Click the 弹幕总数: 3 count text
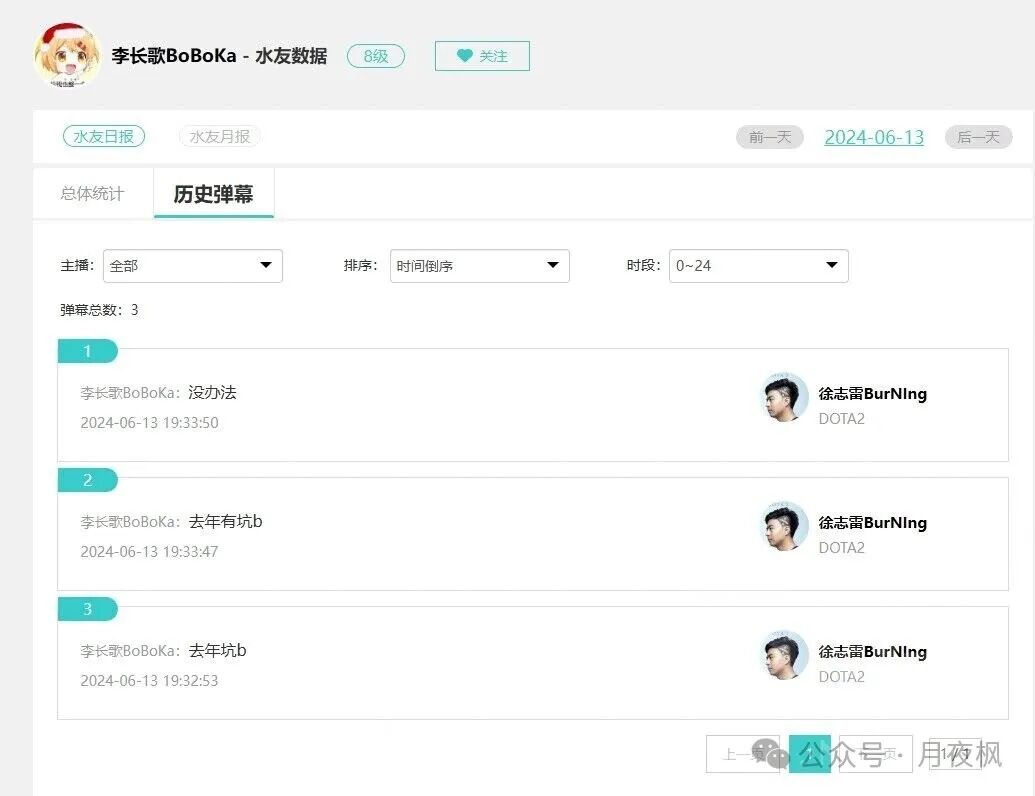 coord(99,310)
